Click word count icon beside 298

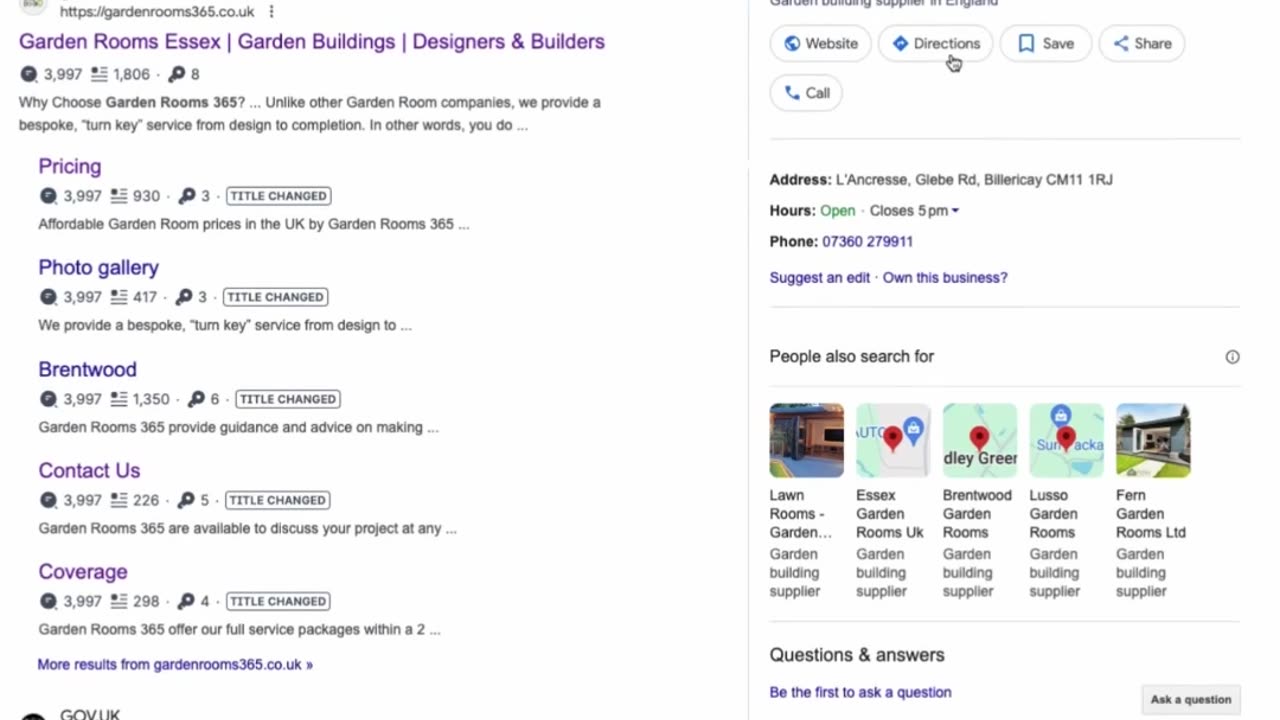[x=119, y=601]
